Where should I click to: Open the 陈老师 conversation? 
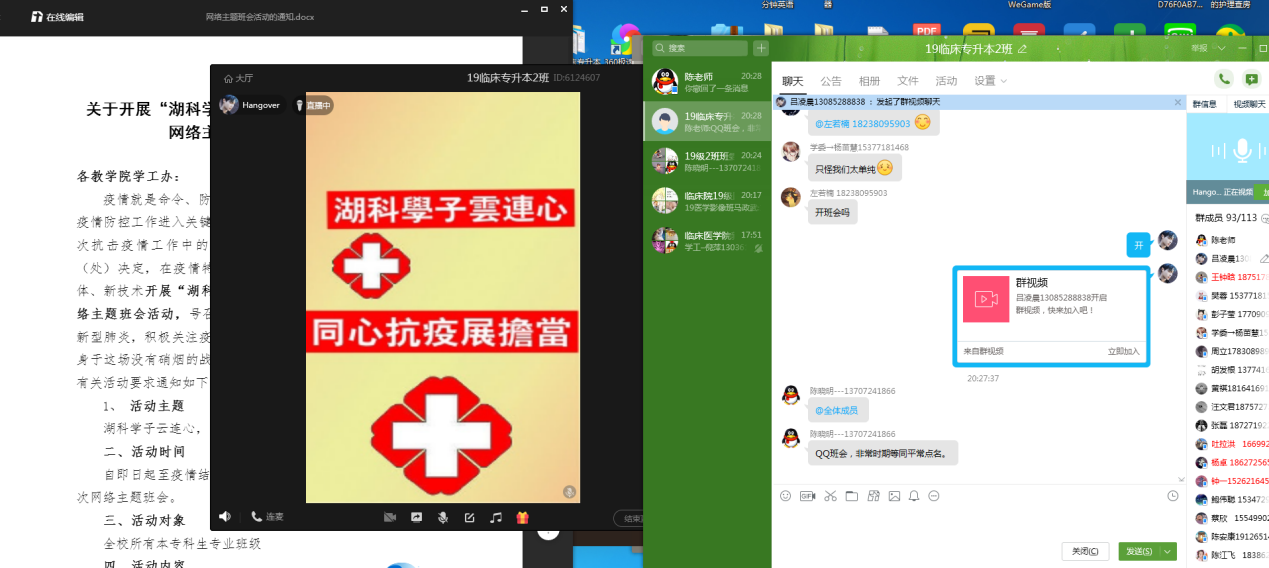707,81
